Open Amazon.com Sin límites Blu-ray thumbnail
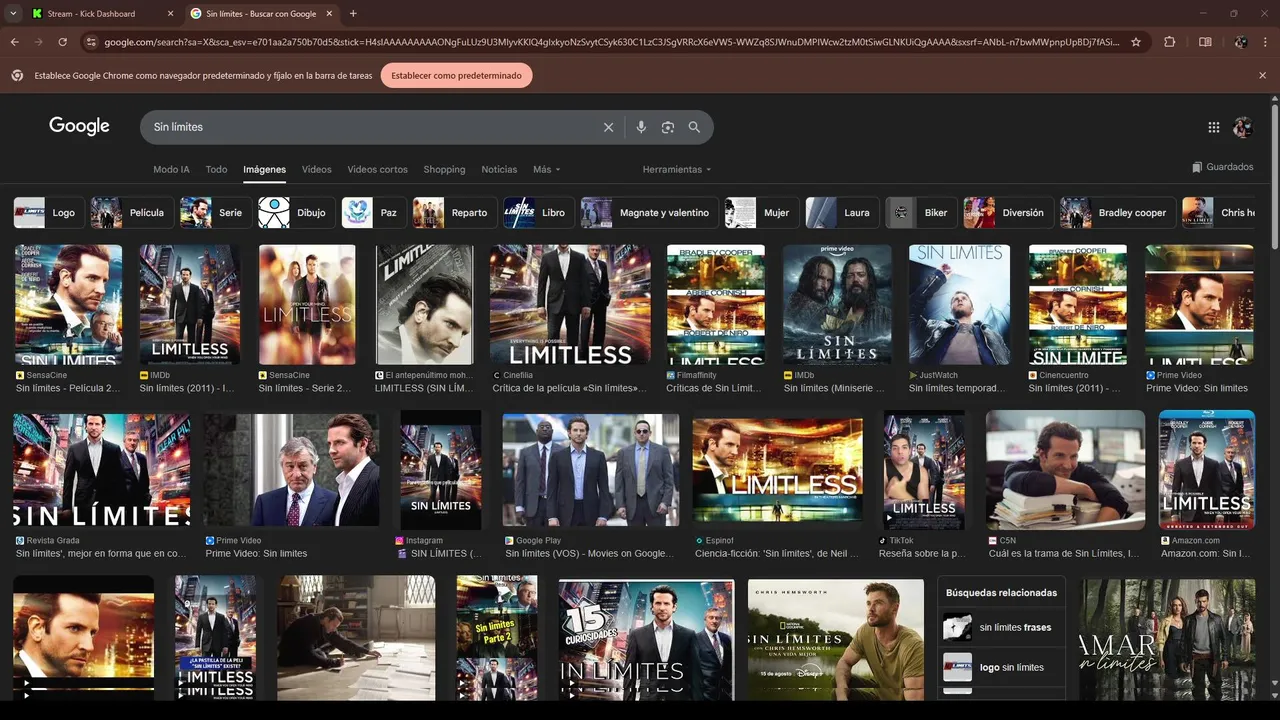The width and height of the screenshot is (1280, 720). pos(1206,470)
